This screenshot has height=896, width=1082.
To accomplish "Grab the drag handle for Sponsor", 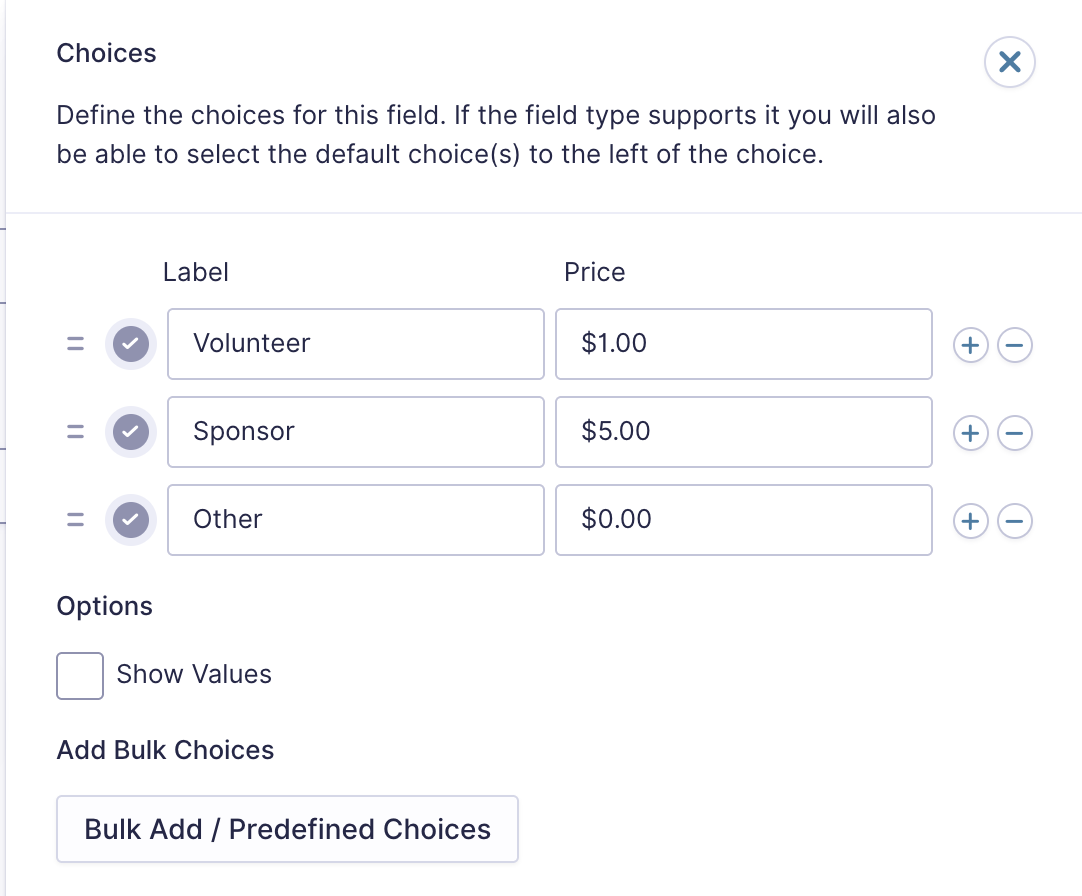I will pos(75,432).
